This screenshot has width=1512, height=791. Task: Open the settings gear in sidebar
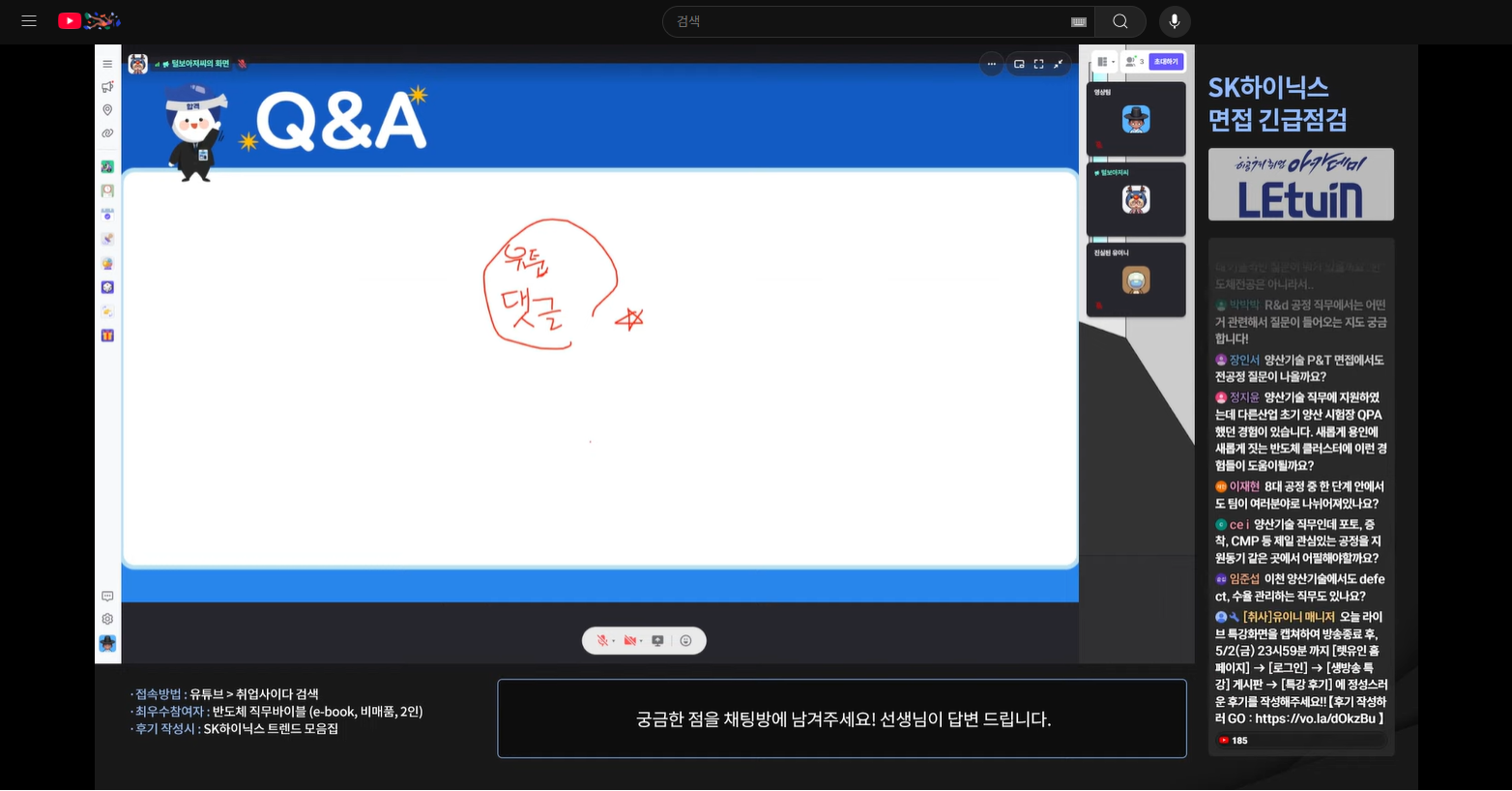pyautogui.click(x=107, y=619)
